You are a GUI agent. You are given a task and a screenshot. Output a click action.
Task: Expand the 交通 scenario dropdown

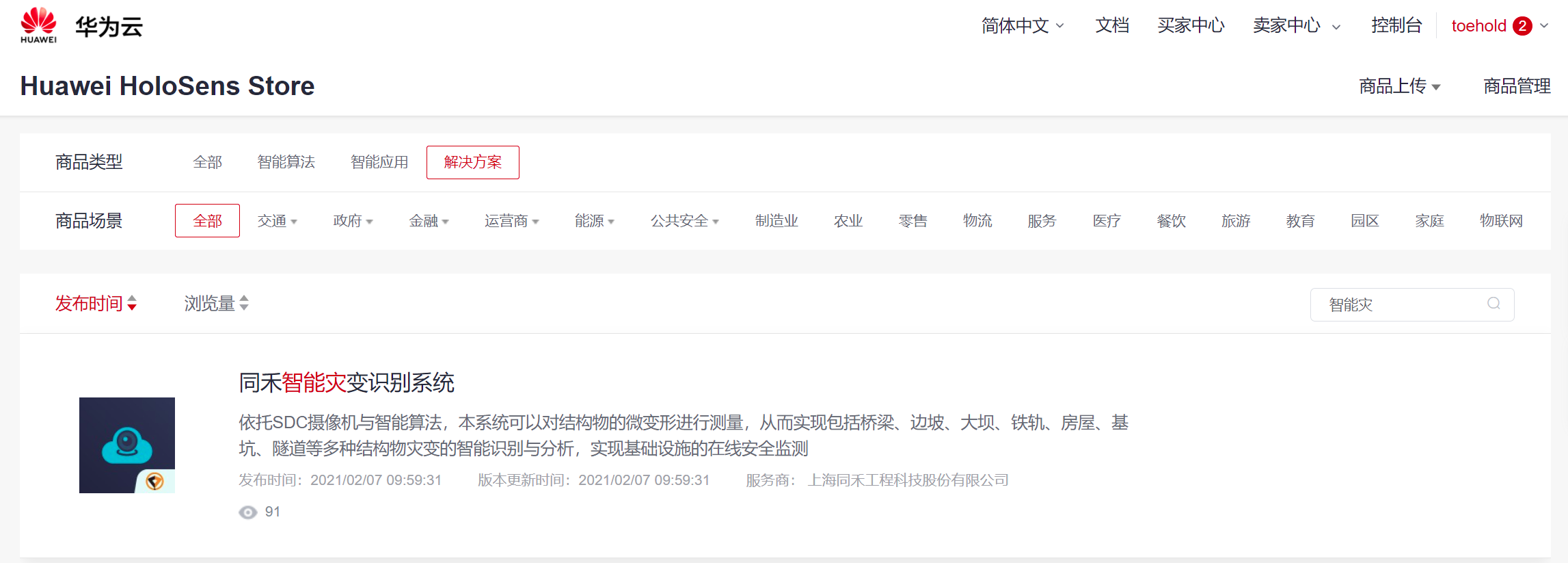277,221
